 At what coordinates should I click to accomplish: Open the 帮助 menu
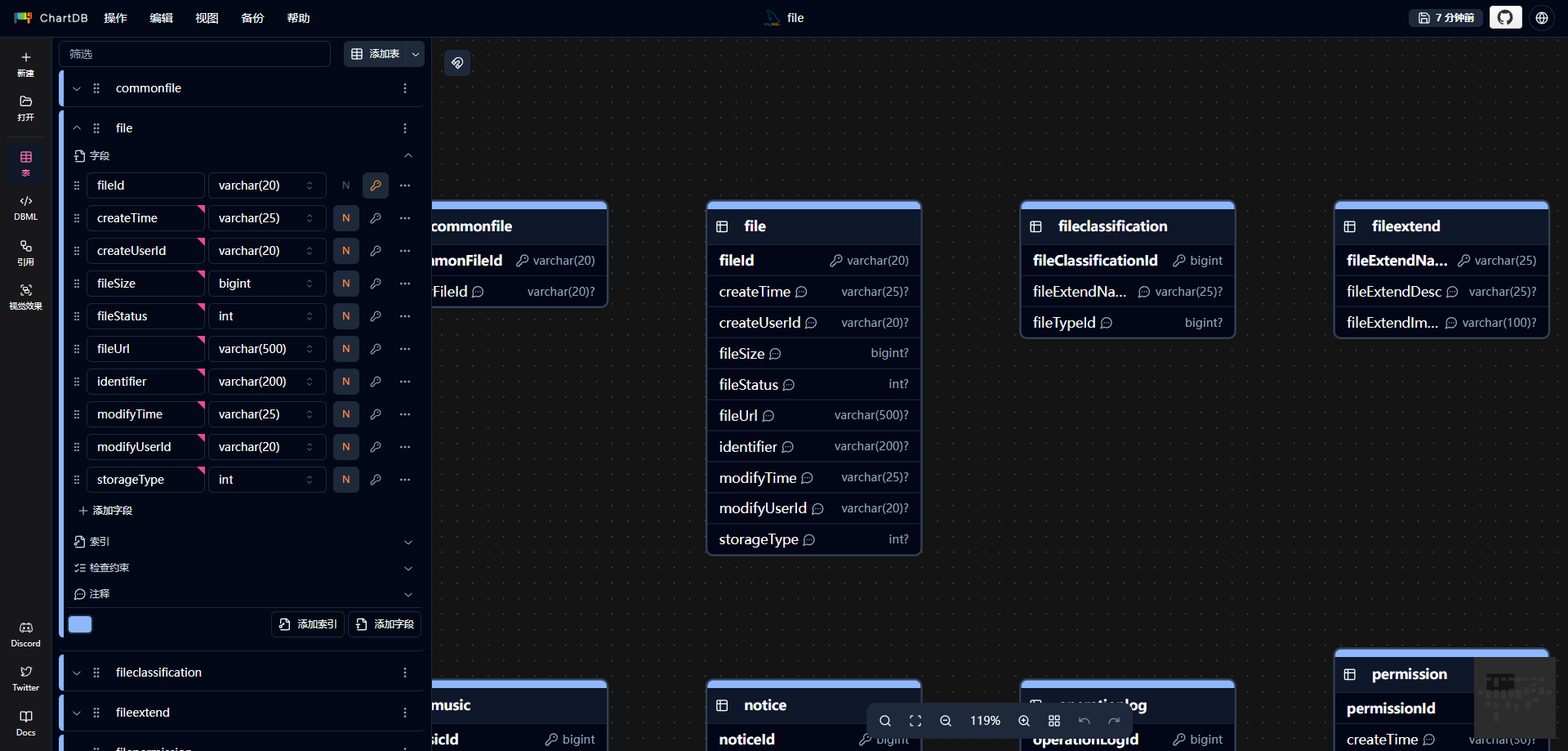[299, 18]
